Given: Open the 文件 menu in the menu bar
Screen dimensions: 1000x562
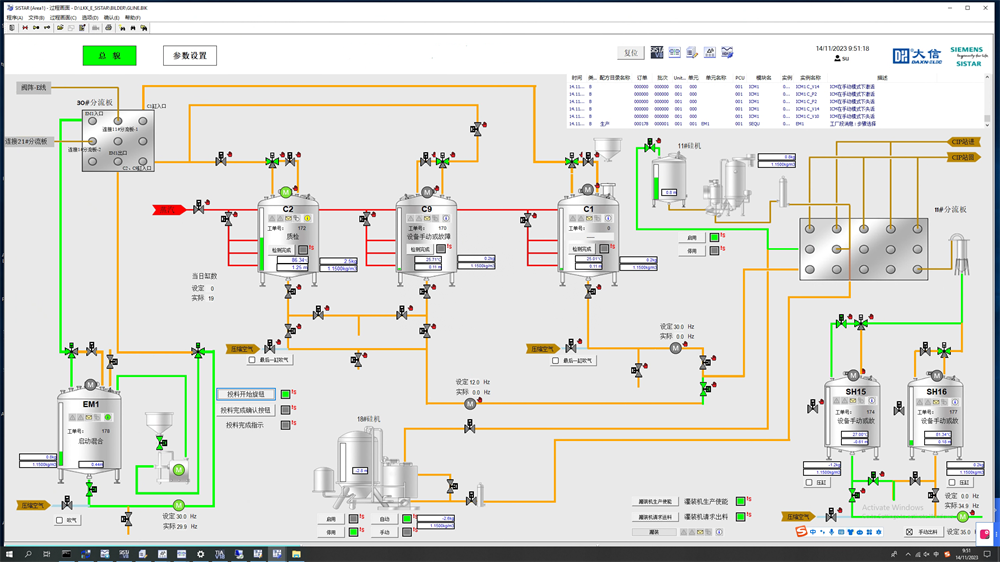Looking at the screenshot, I should [36, 17].
